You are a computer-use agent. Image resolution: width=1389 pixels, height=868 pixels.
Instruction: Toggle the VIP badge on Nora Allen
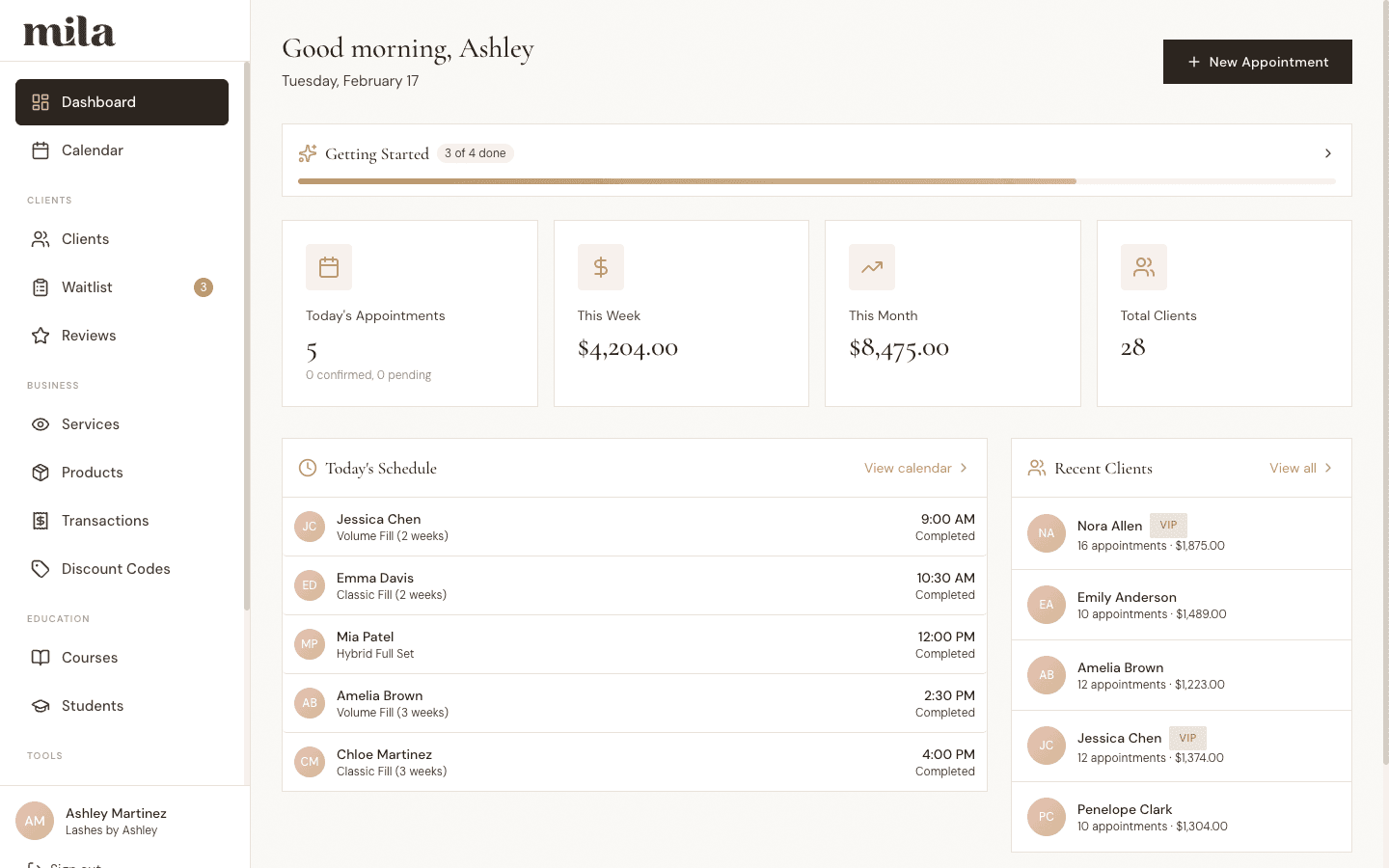pos(1168,525)
